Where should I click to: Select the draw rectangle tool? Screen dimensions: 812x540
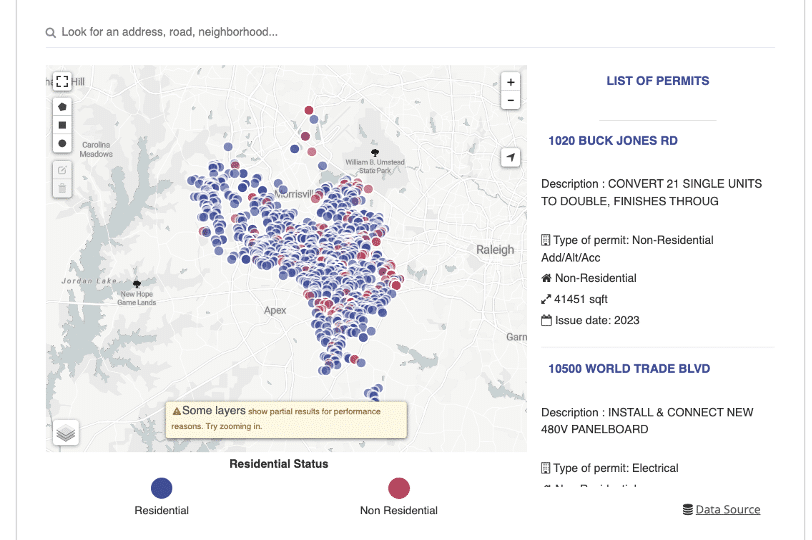[62, 125]
